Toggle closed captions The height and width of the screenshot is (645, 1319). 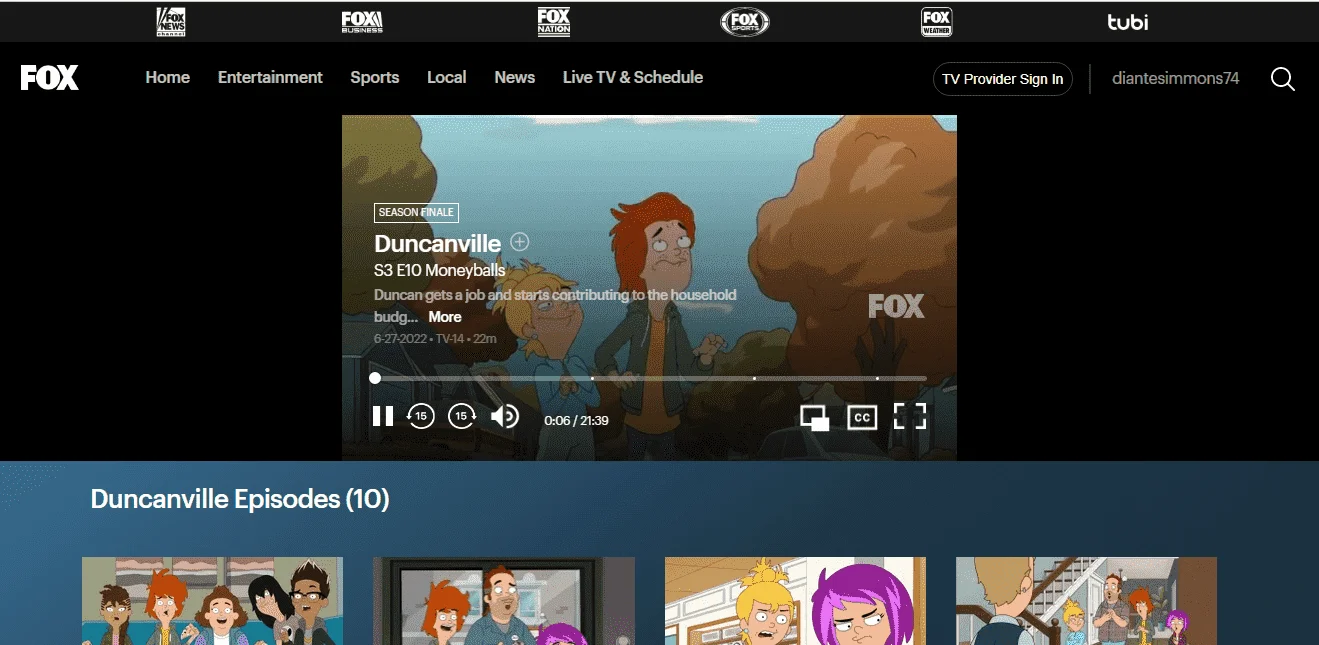pyautogui.click(x=862, y=417)
